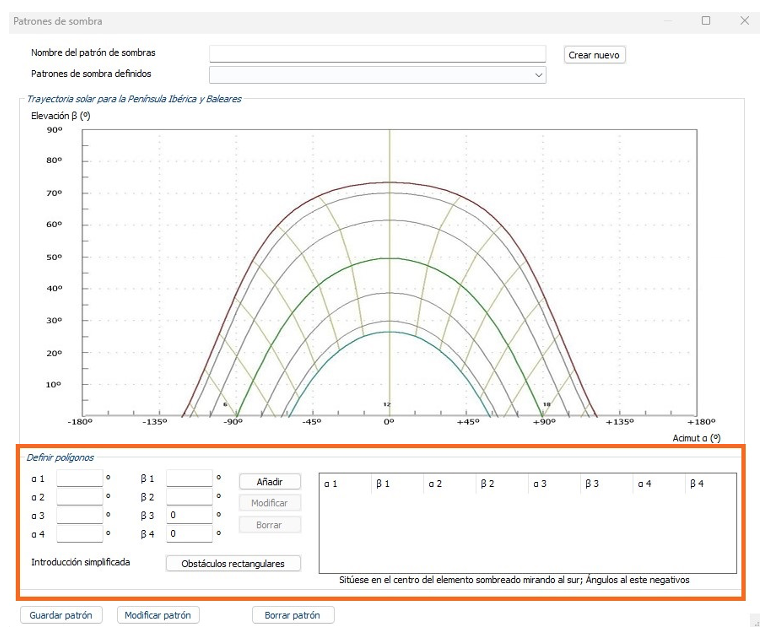Focus the Nombre del patrón de sombras field
Viewport: 772px width, 637px height.
tap(377, 54)
